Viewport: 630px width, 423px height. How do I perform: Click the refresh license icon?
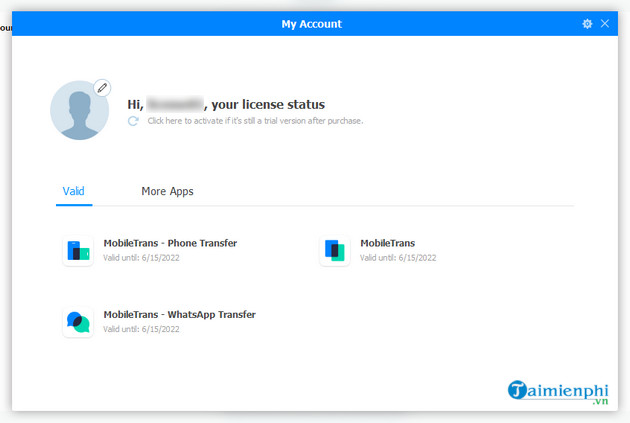pyautogui.click(x=133, y=121)
